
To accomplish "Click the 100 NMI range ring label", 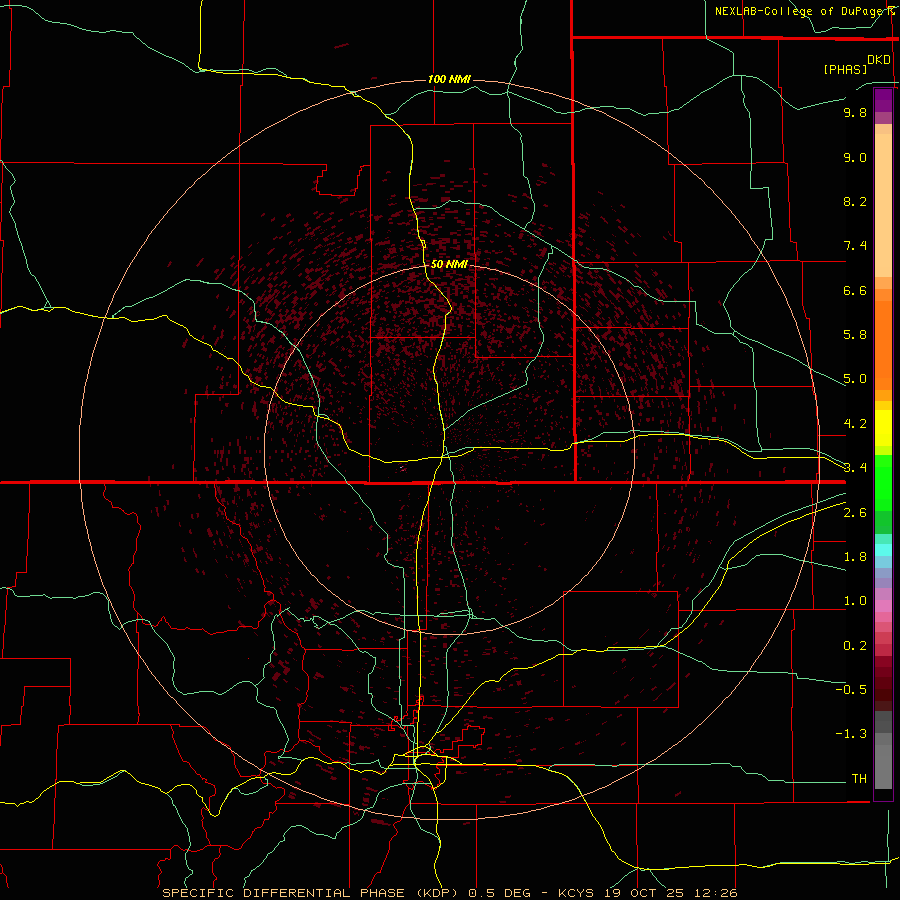I will click(449, 79).
